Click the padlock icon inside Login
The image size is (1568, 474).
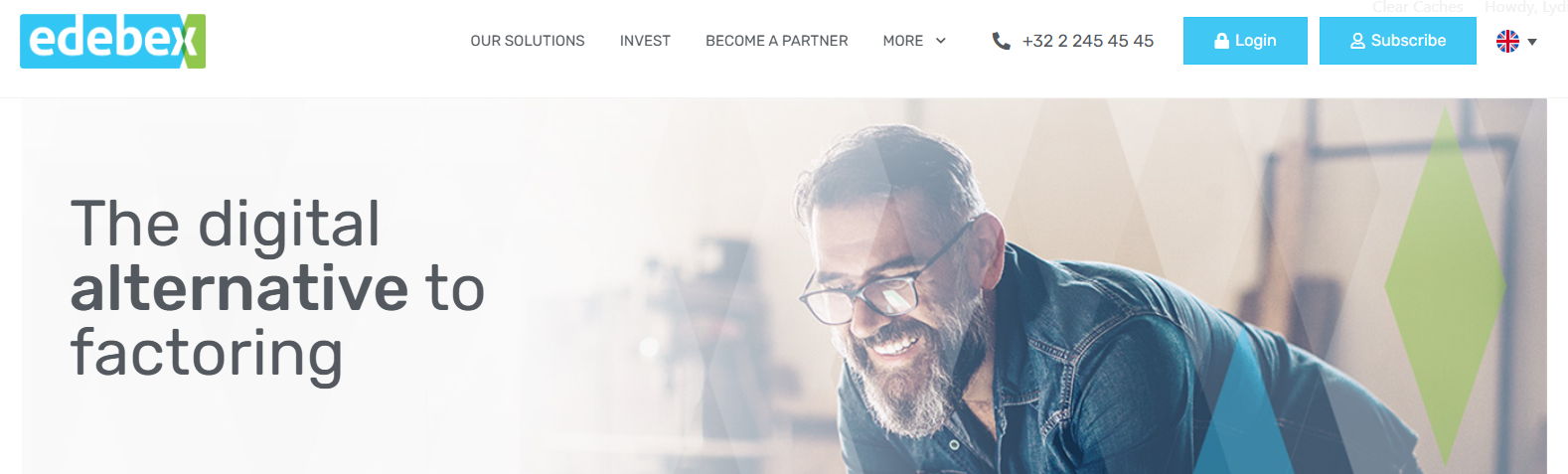pos(1222,41)
